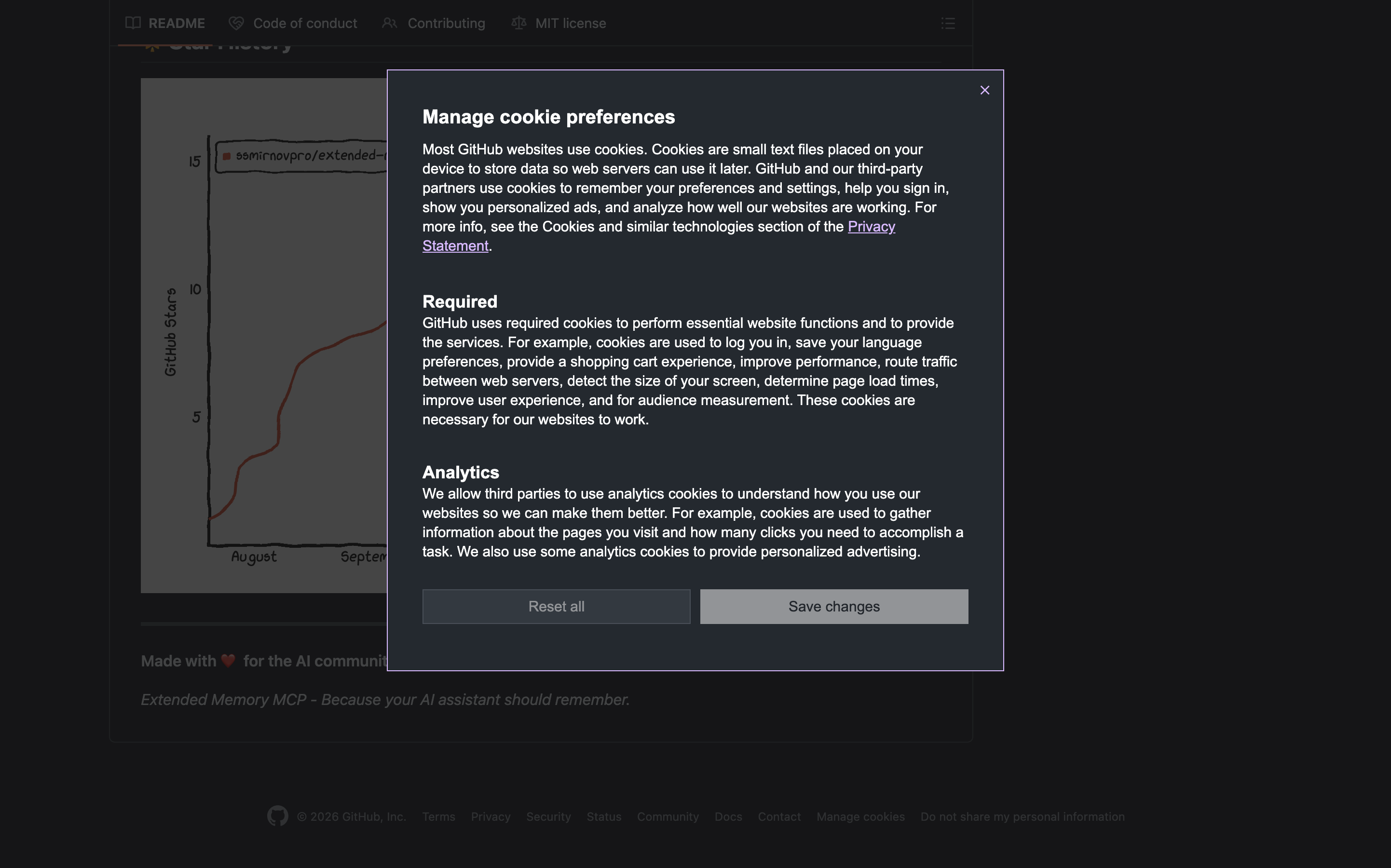Click the MIT license scale icon

point(518,23)
